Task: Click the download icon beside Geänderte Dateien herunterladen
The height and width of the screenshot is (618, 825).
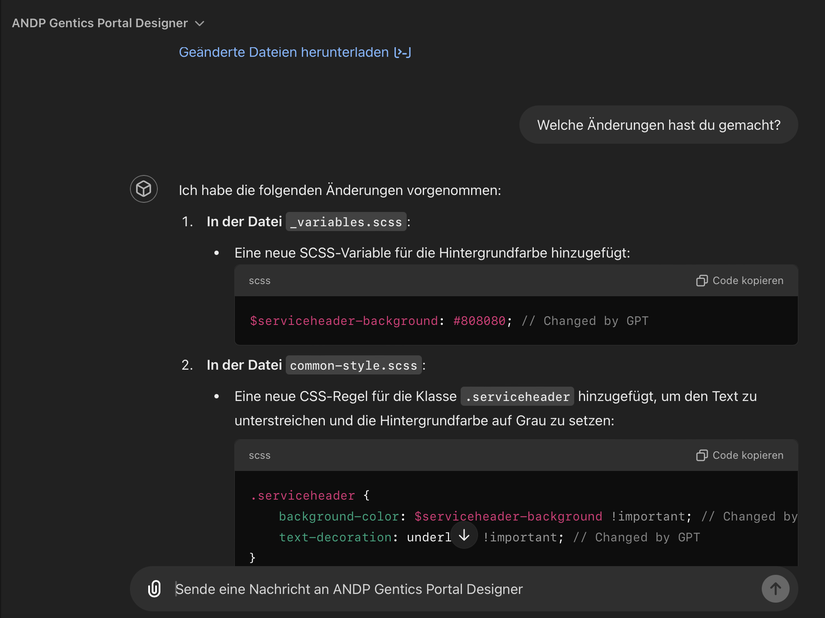Action: pos(403,52)
